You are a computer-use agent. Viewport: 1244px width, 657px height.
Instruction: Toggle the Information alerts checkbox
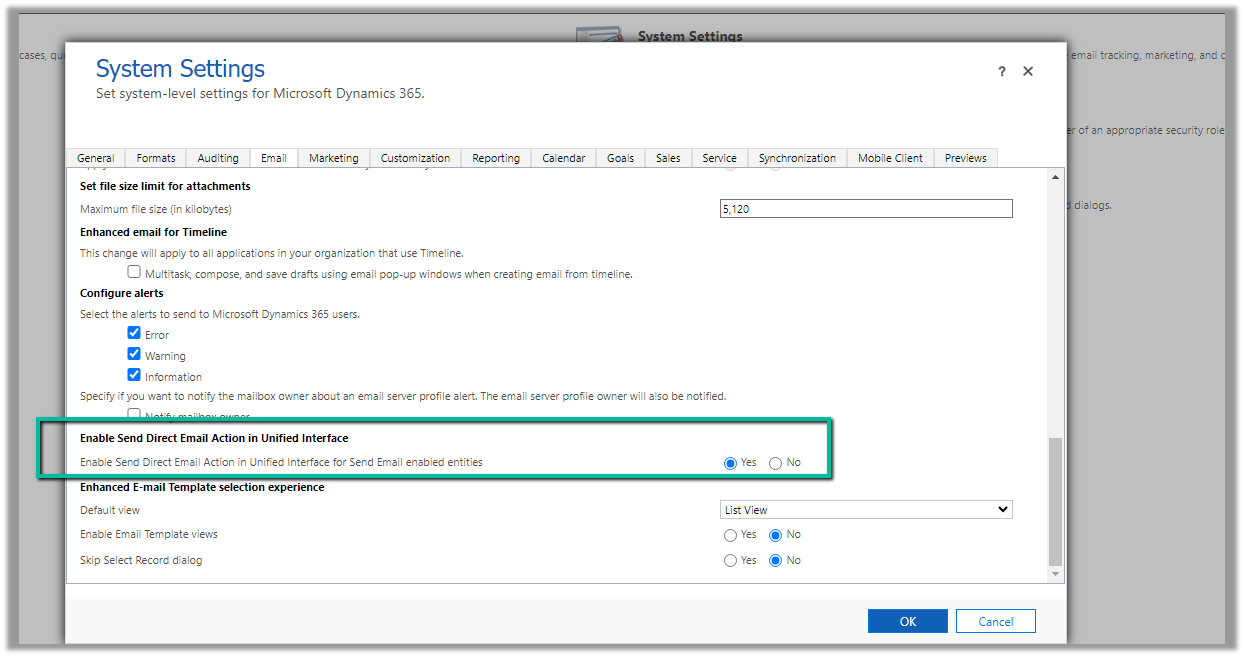134,376
